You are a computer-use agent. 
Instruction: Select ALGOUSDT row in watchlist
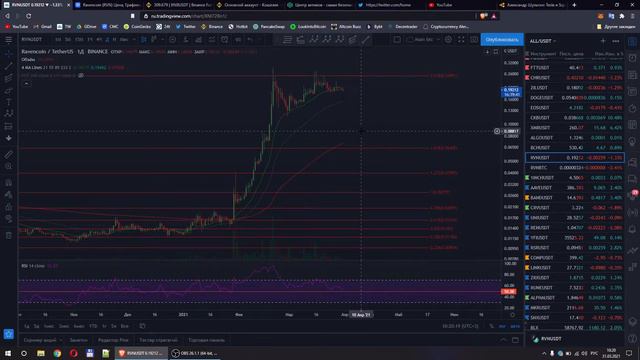574,138
